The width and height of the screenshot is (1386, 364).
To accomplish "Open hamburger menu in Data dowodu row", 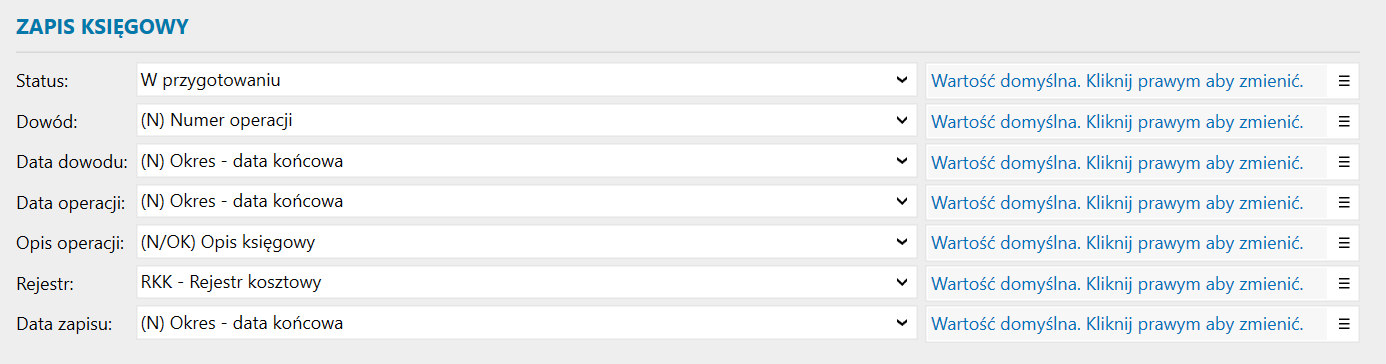I will tap(1343, 161).
